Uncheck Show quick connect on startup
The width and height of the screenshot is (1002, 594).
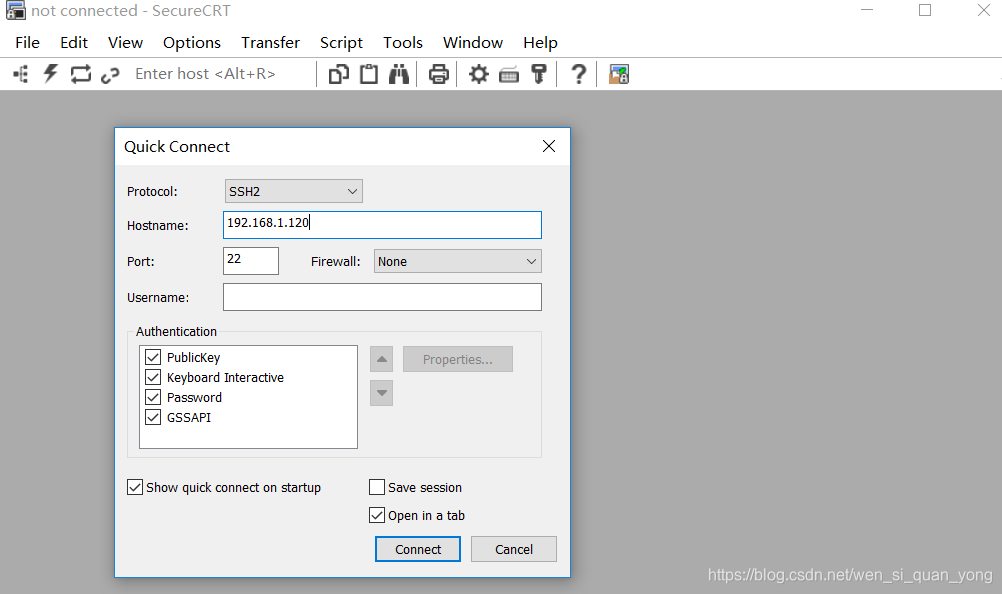click(x=135, y=487)
